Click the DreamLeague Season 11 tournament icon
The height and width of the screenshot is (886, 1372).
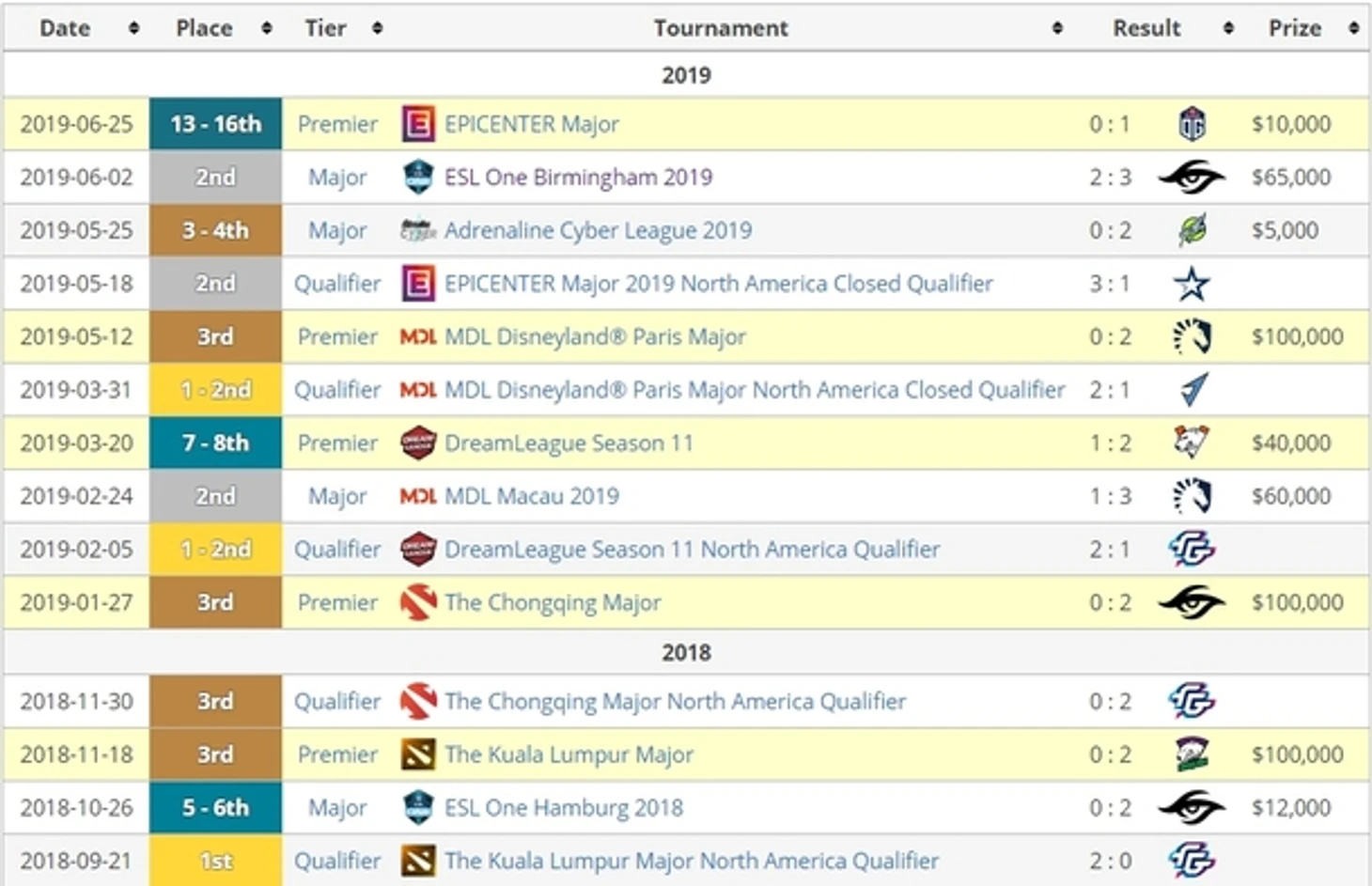pyautogui.click(x=417, y=443)
